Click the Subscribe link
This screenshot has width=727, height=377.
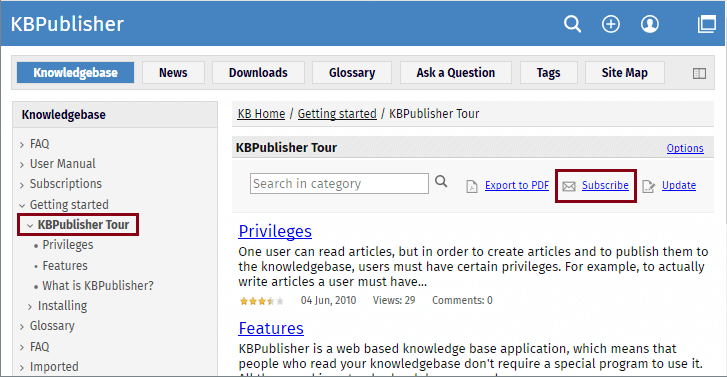[x=605, y=185]
